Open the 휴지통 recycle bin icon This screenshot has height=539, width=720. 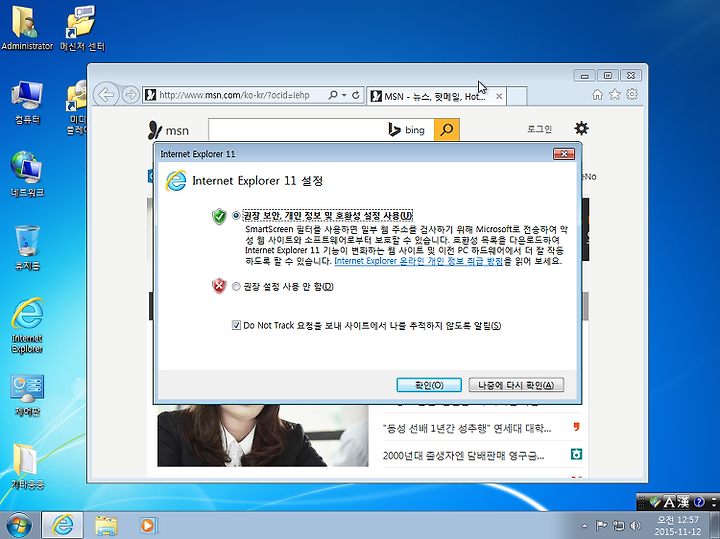(27, 248)
